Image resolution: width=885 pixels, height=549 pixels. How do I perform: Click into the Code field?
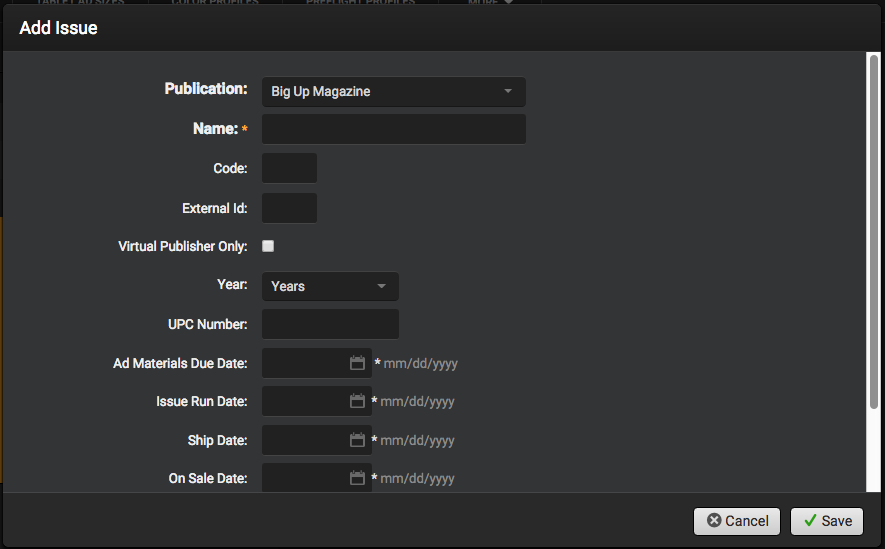289,169
